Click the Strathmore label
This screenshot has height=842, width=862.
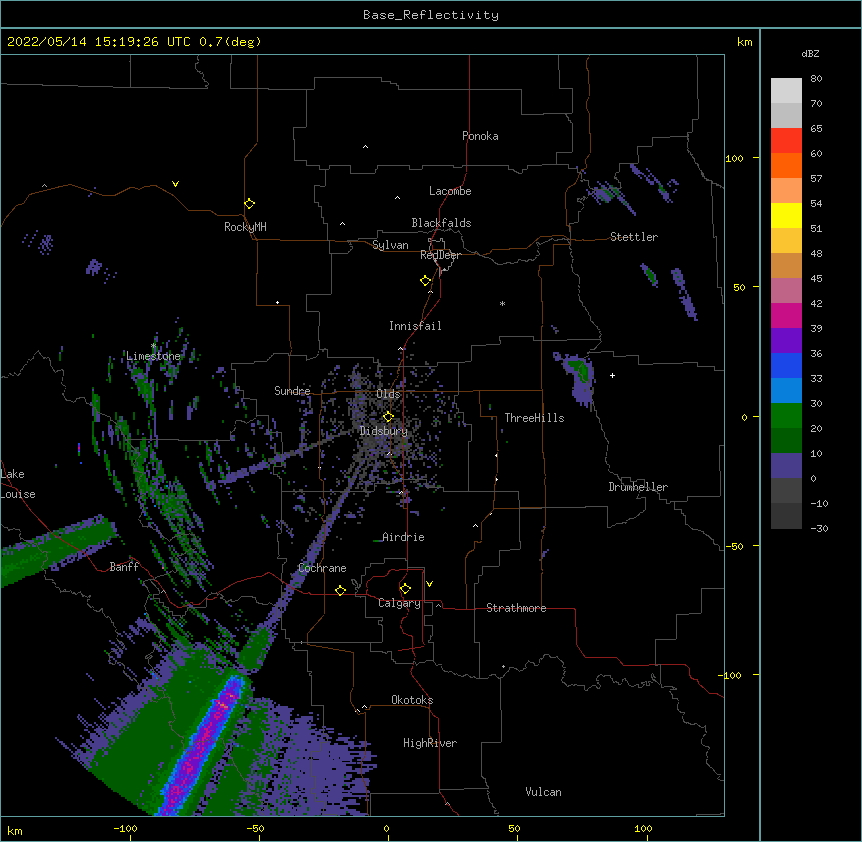[516, 608]
